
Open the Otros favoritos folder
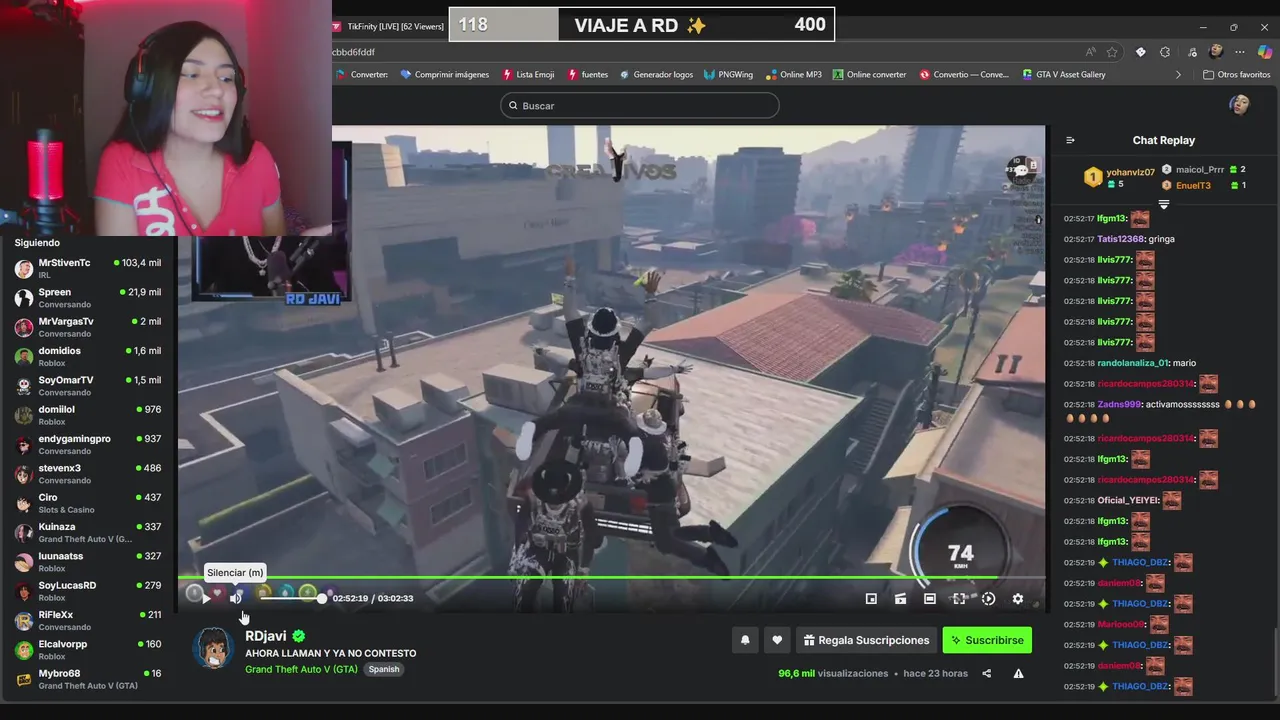[1237, 74]
